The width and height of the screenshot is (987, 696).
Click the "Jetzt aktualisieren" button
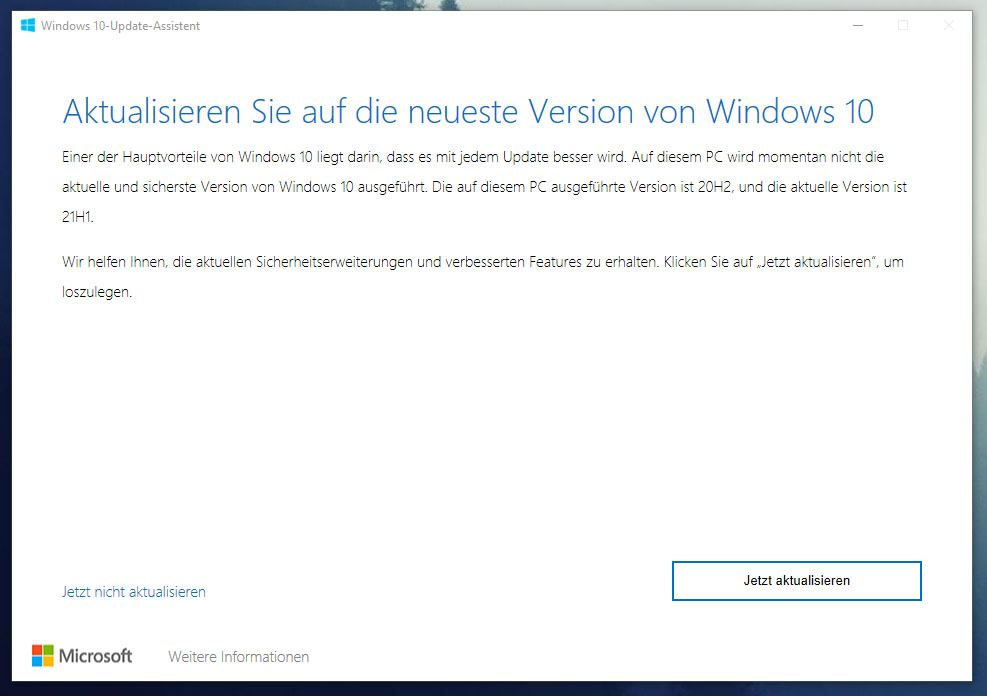click(796, 581)
